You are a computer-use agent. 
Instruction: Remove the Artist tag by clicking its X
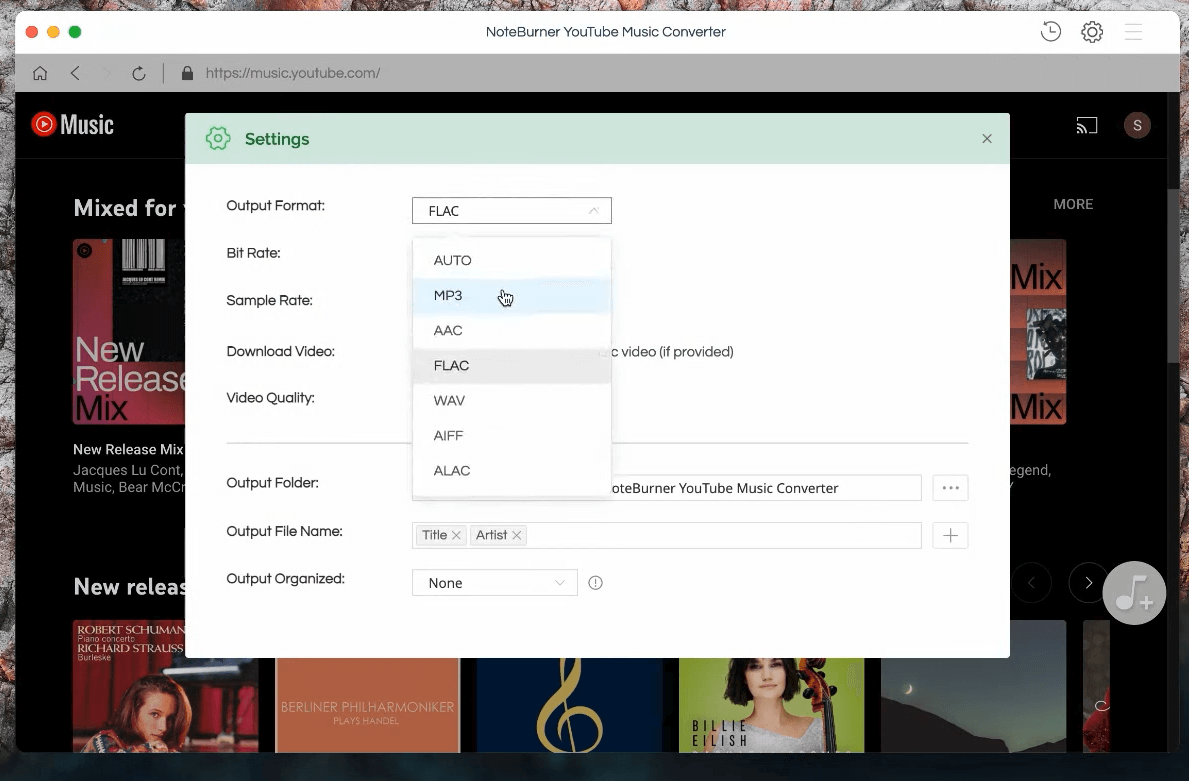(518, 535)
